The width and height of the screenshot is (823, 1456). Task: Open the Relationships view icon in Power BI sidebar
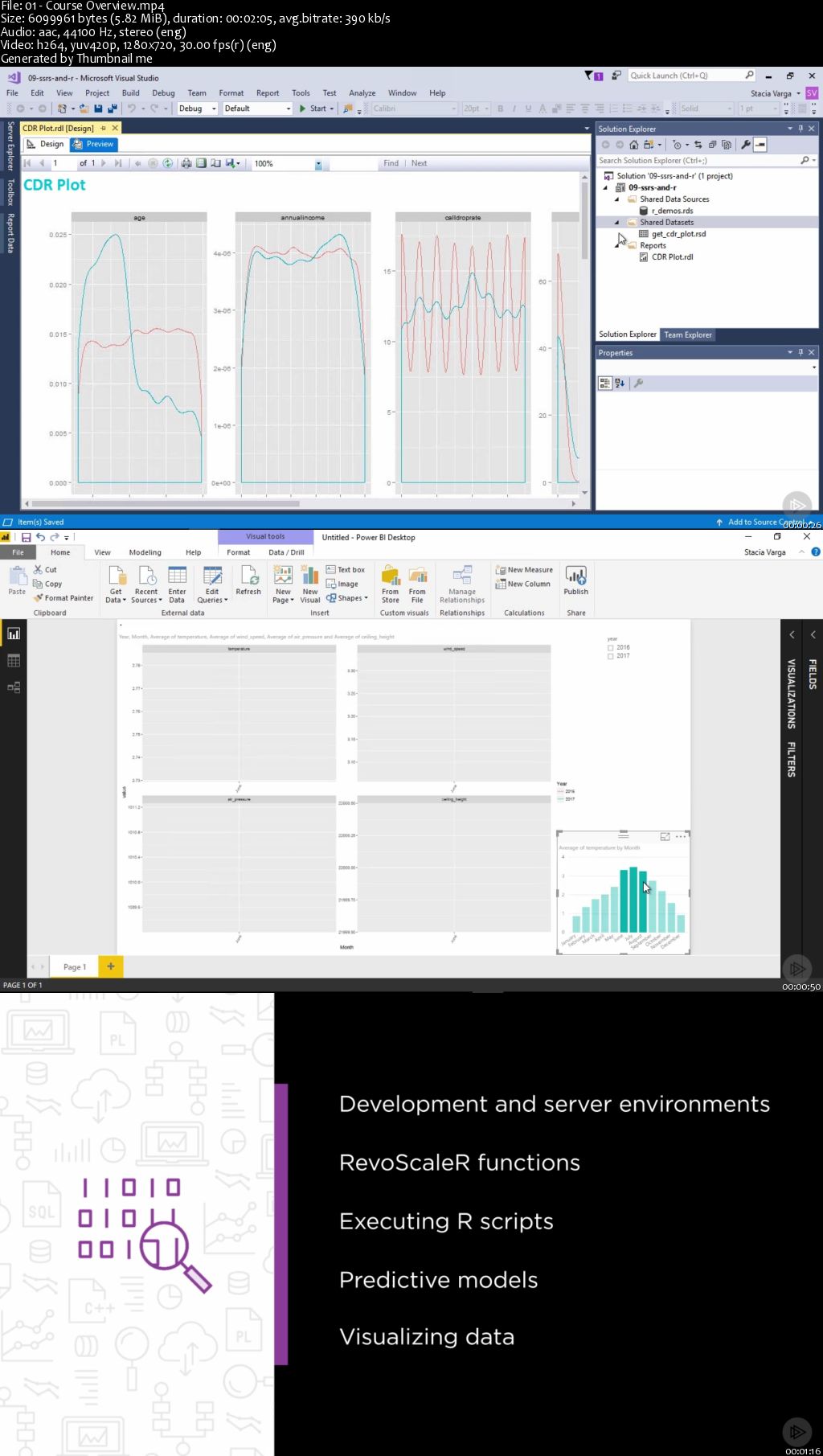(x=14, y=687)
